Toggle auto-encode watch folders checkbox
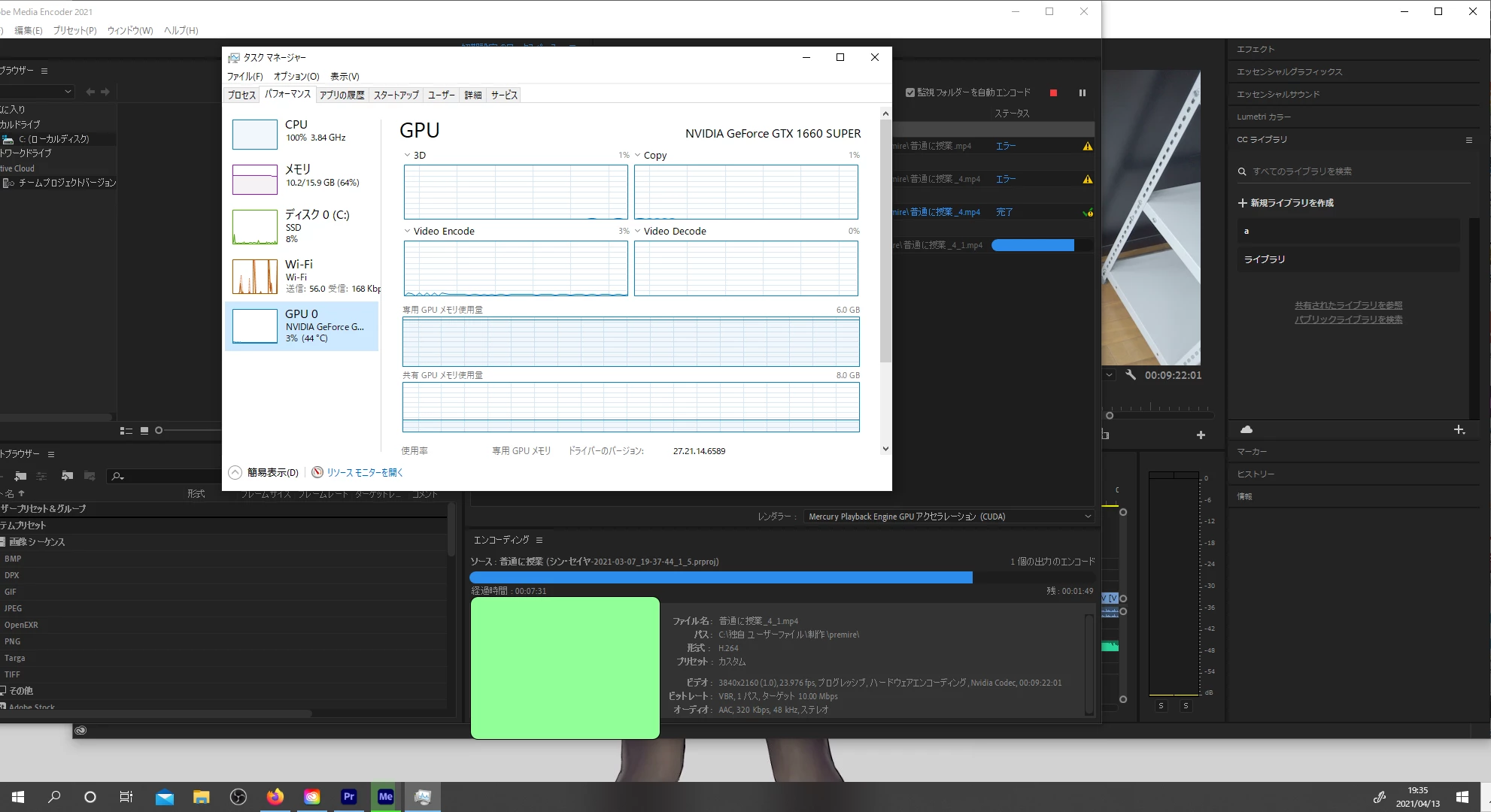The image size is (1491, 812). [910, 92]
